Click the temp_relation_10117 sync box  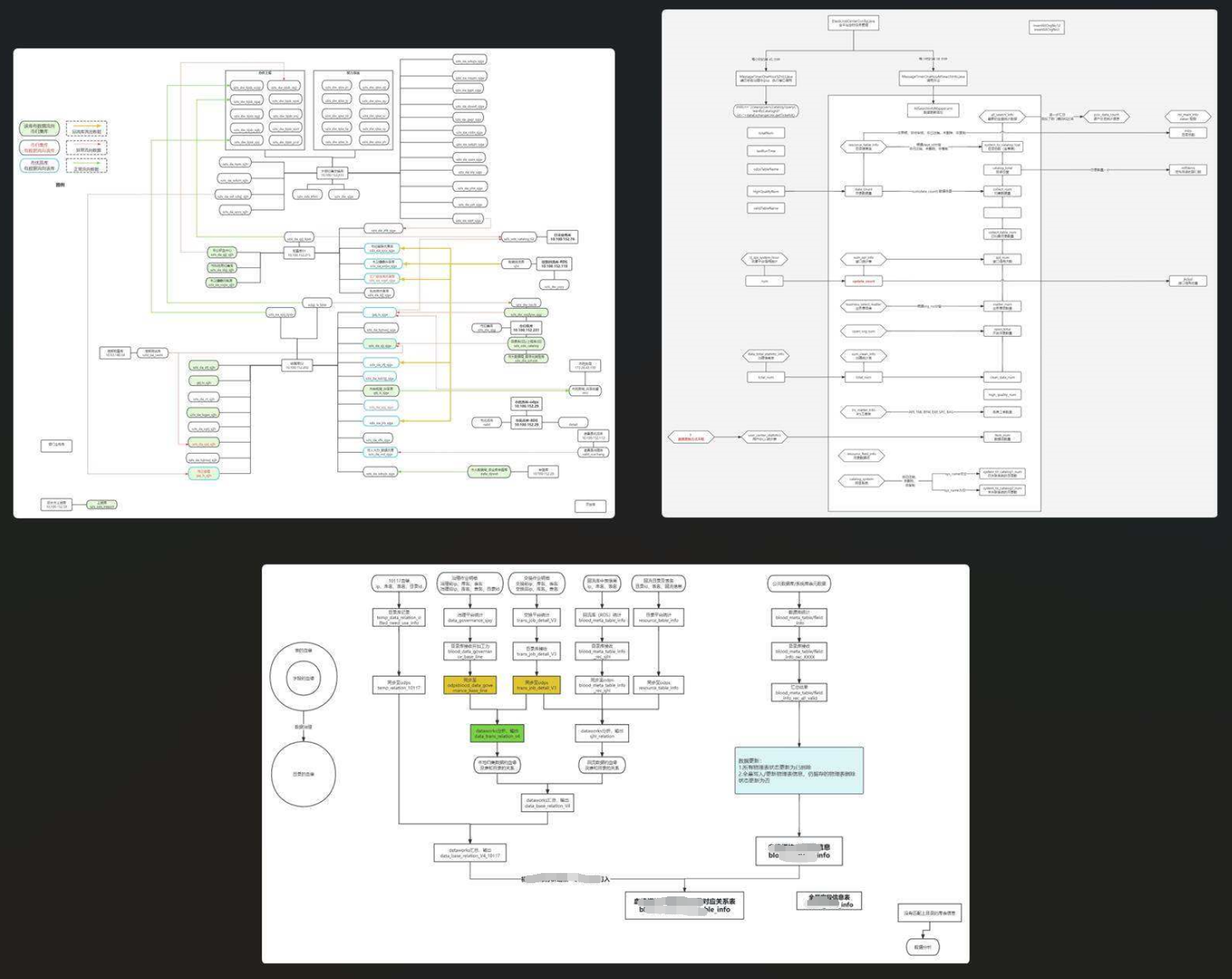[x=399, y=685]
